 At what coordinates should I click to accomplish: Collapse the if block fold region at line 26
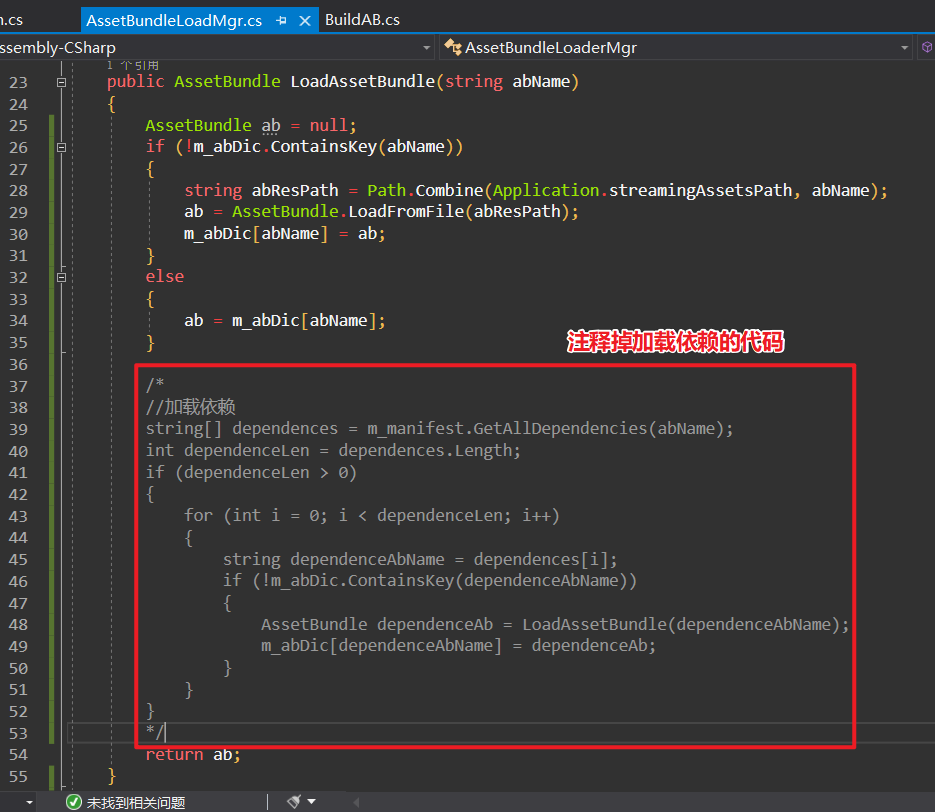(x=61, y=146)
